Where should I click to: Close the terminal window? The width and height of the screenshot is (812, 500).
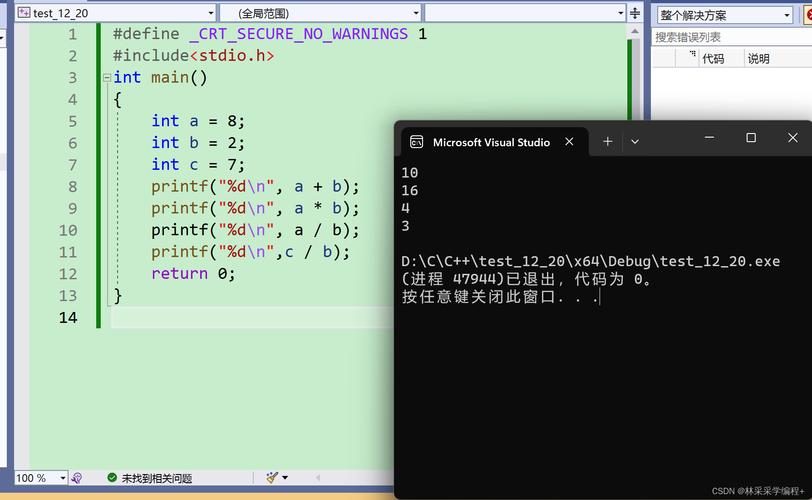click(x=792, y=138)
